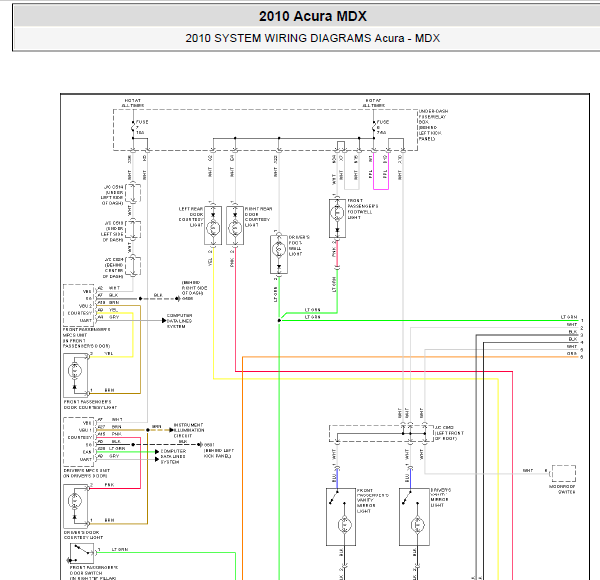Click the Front Passenger's Door Courtesy Light label
The image size is (600, 580).
[x=90, y=404]
